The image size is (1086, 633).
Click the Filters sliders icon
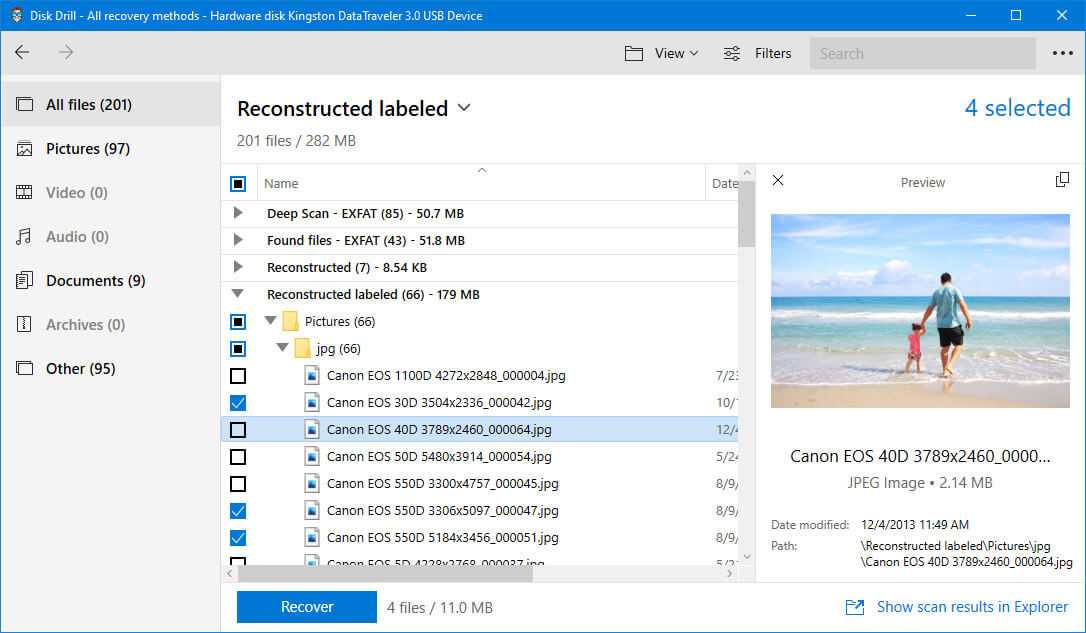point(732,53)
